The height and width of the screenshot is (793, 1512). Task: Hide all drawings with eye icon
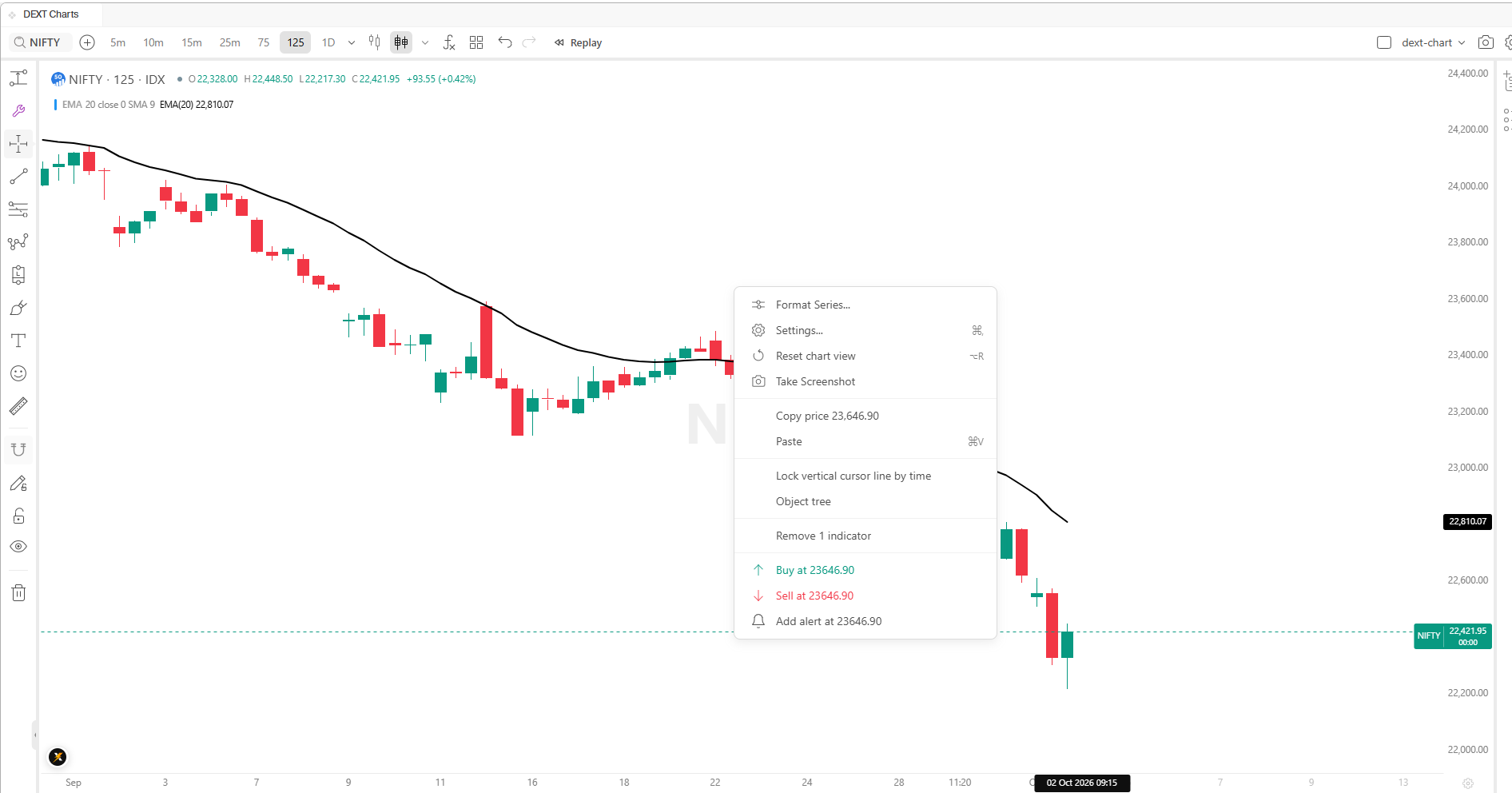click(x=18, y=547)
